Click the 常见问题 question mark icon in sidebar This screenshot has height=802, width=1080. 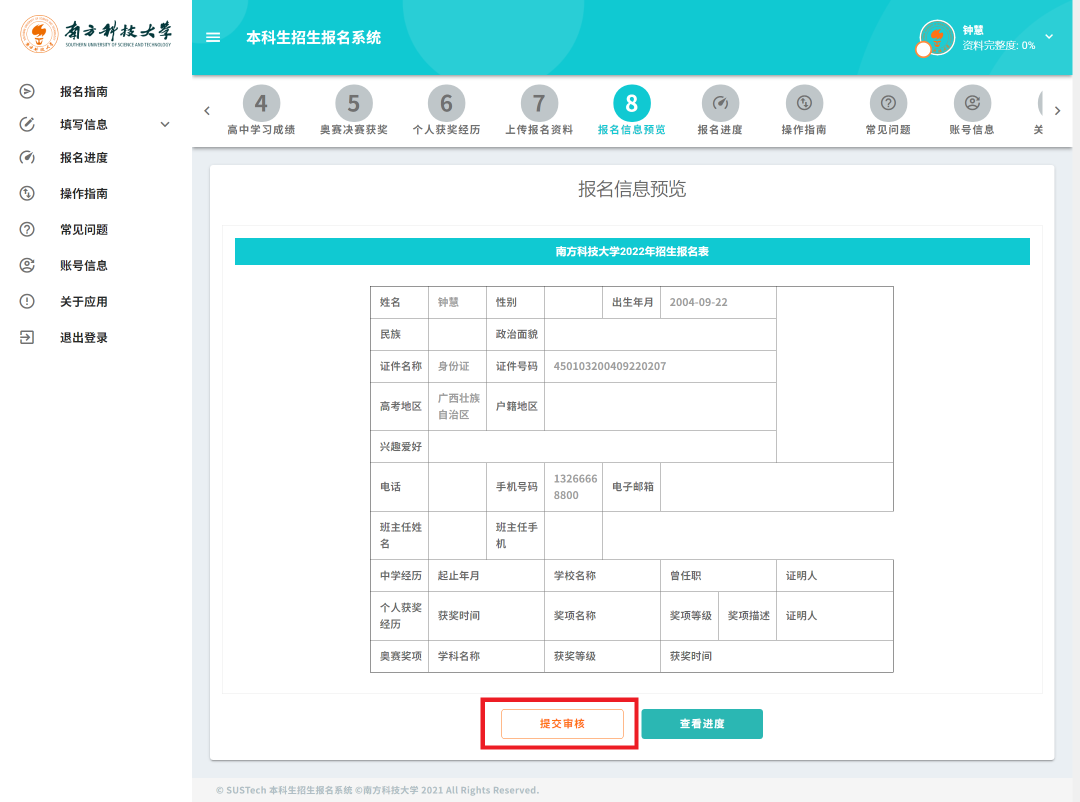tap(27, 230)
